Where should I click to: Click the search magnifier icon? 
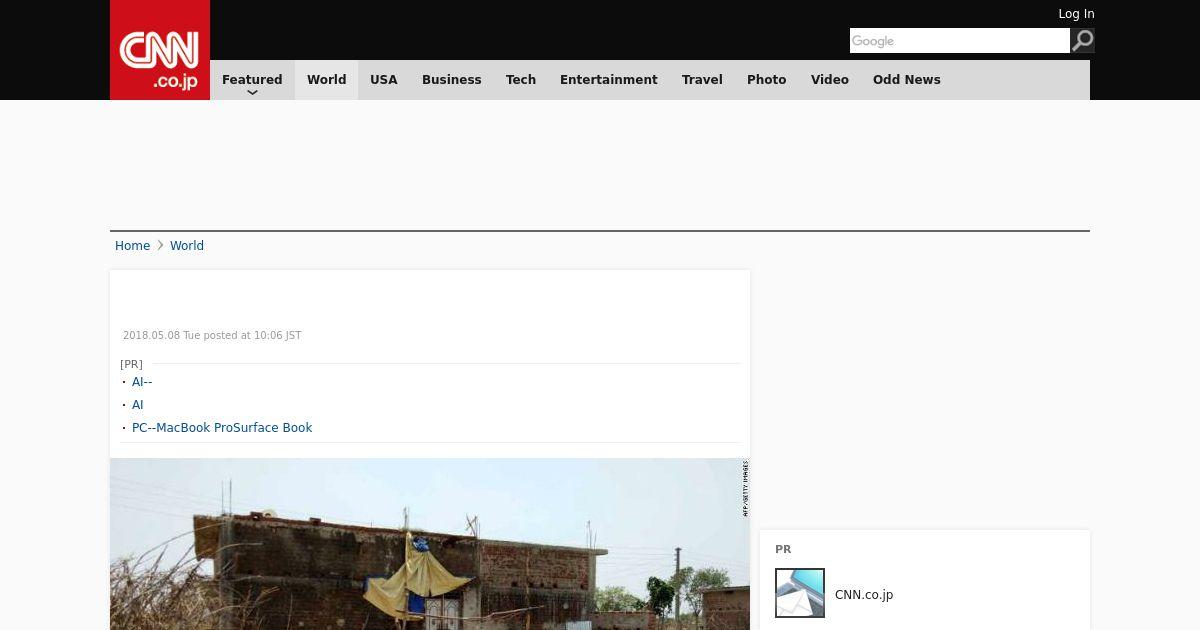coord(1082,40)
